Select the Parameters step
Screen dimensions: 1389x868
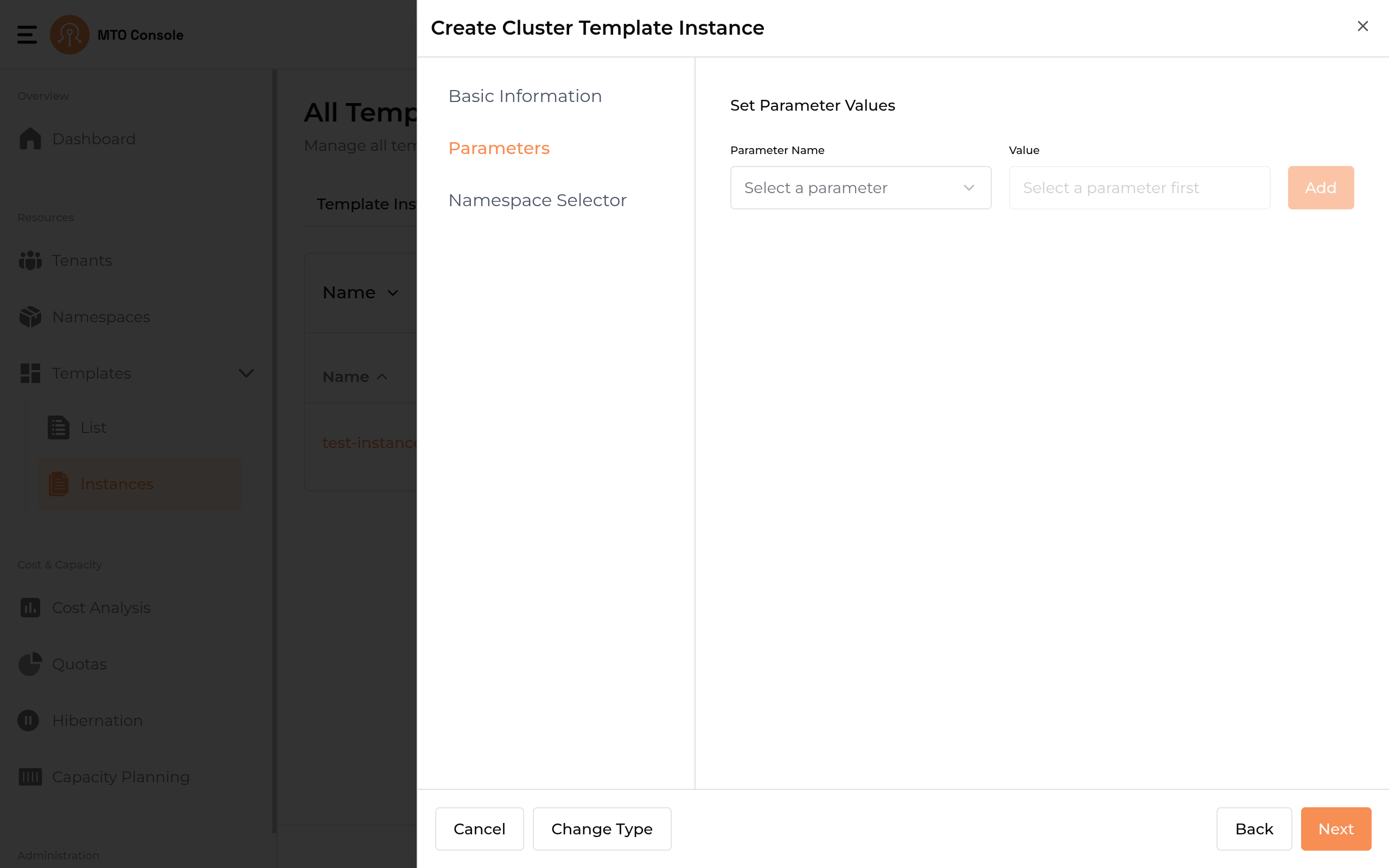click(x=498, y=148)
